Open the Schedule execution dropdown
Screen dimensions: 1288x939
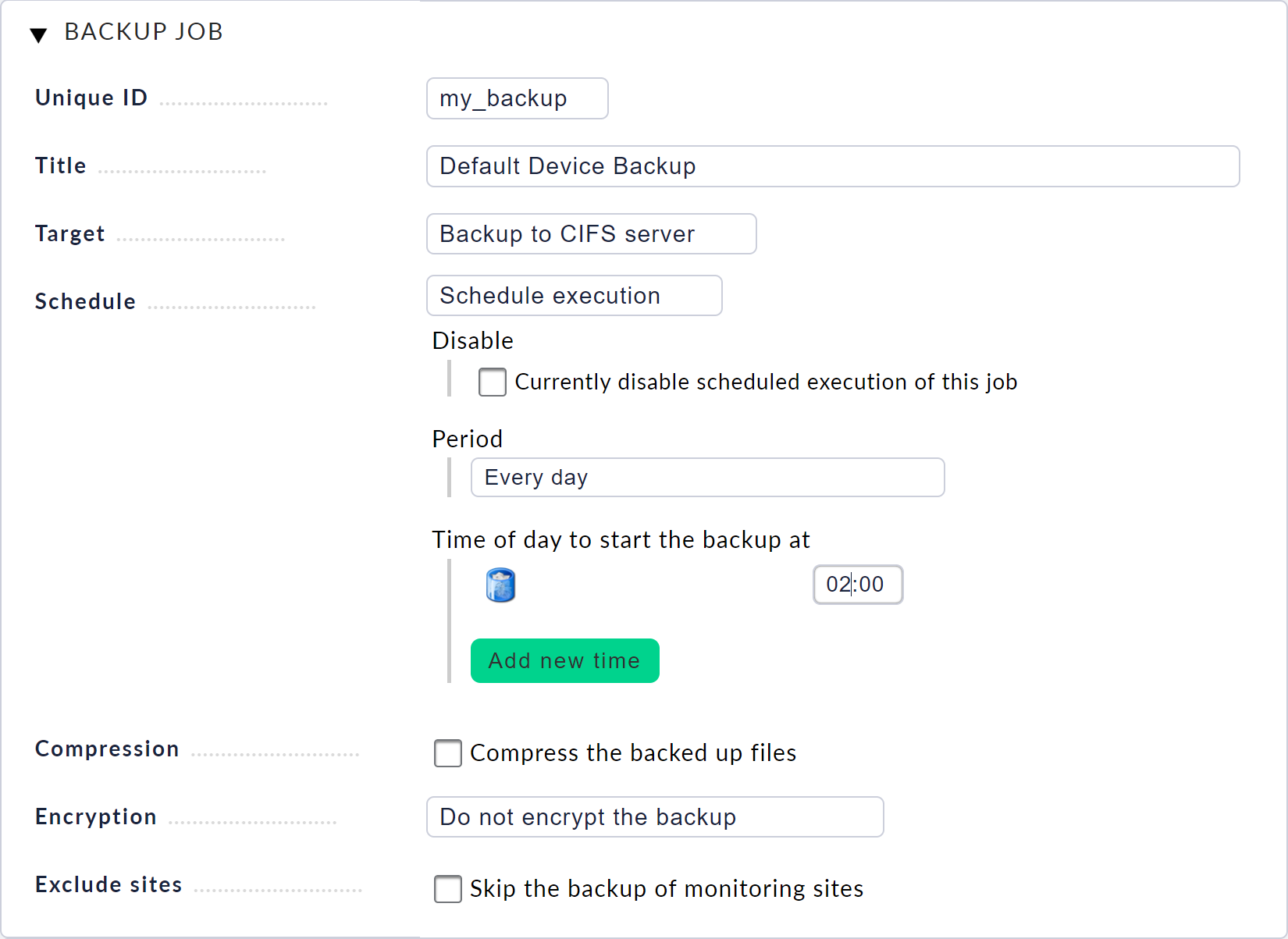[574, 295]
